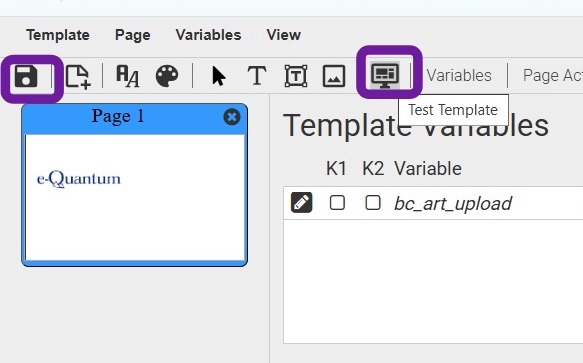This screenshot has width=583, height=363.
Task: Check the K1 box for bc_art_upload
Action: 337,203
